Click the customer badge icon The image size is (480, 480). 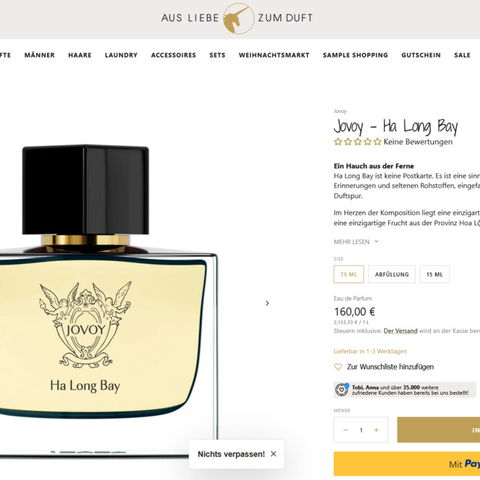(x=342, y=390)
